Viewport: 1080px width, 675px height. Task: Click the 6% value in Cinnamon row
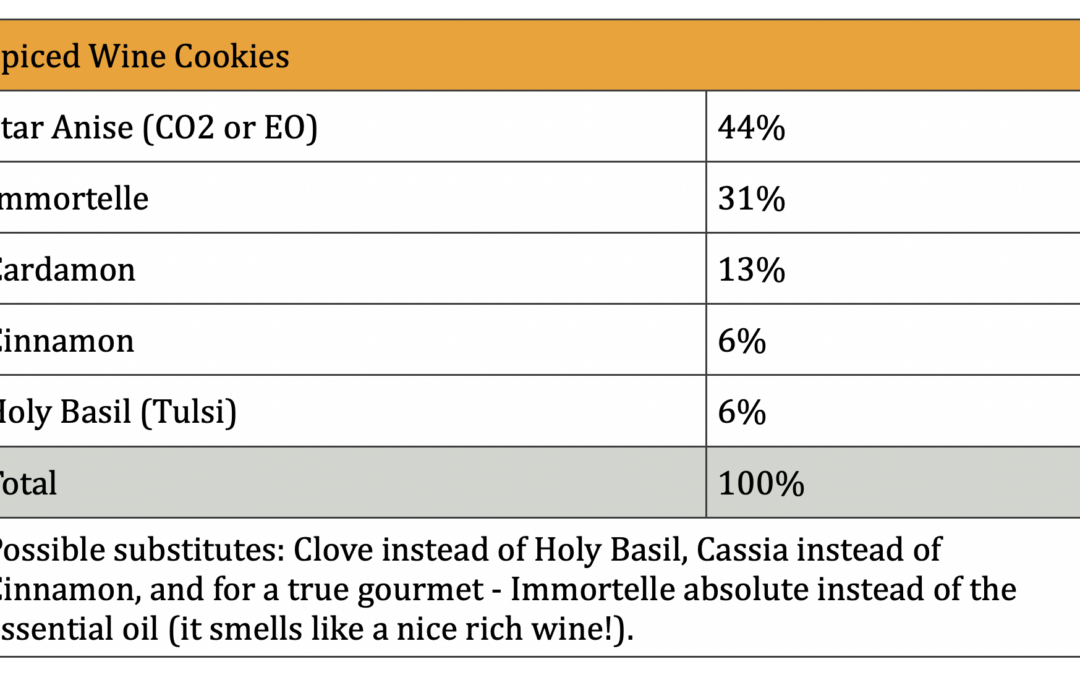[742, 341]
